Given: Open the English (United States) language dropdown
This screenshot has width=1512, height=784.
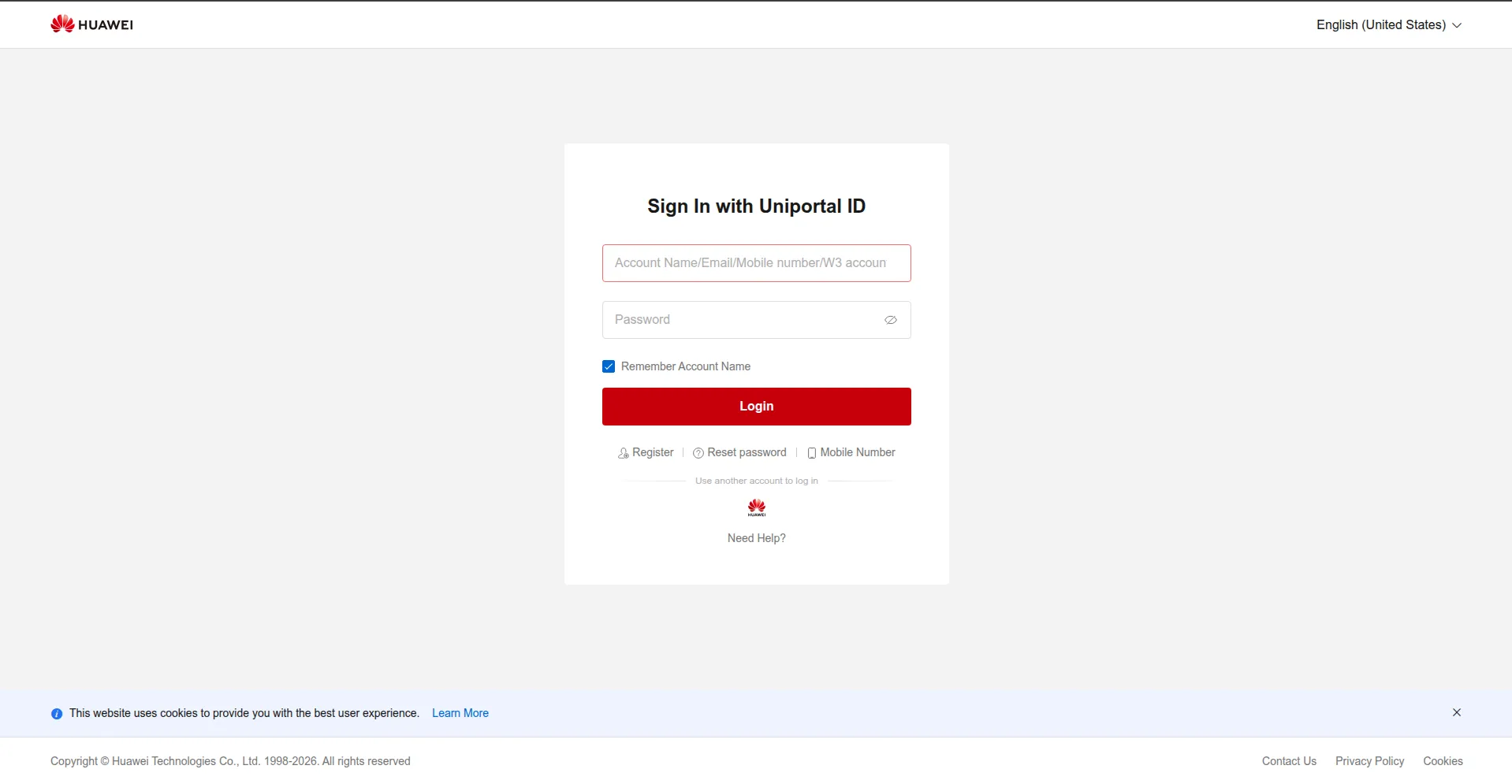Looking at the screenshot, I should pyautogui.click(x=1380, y=25).
